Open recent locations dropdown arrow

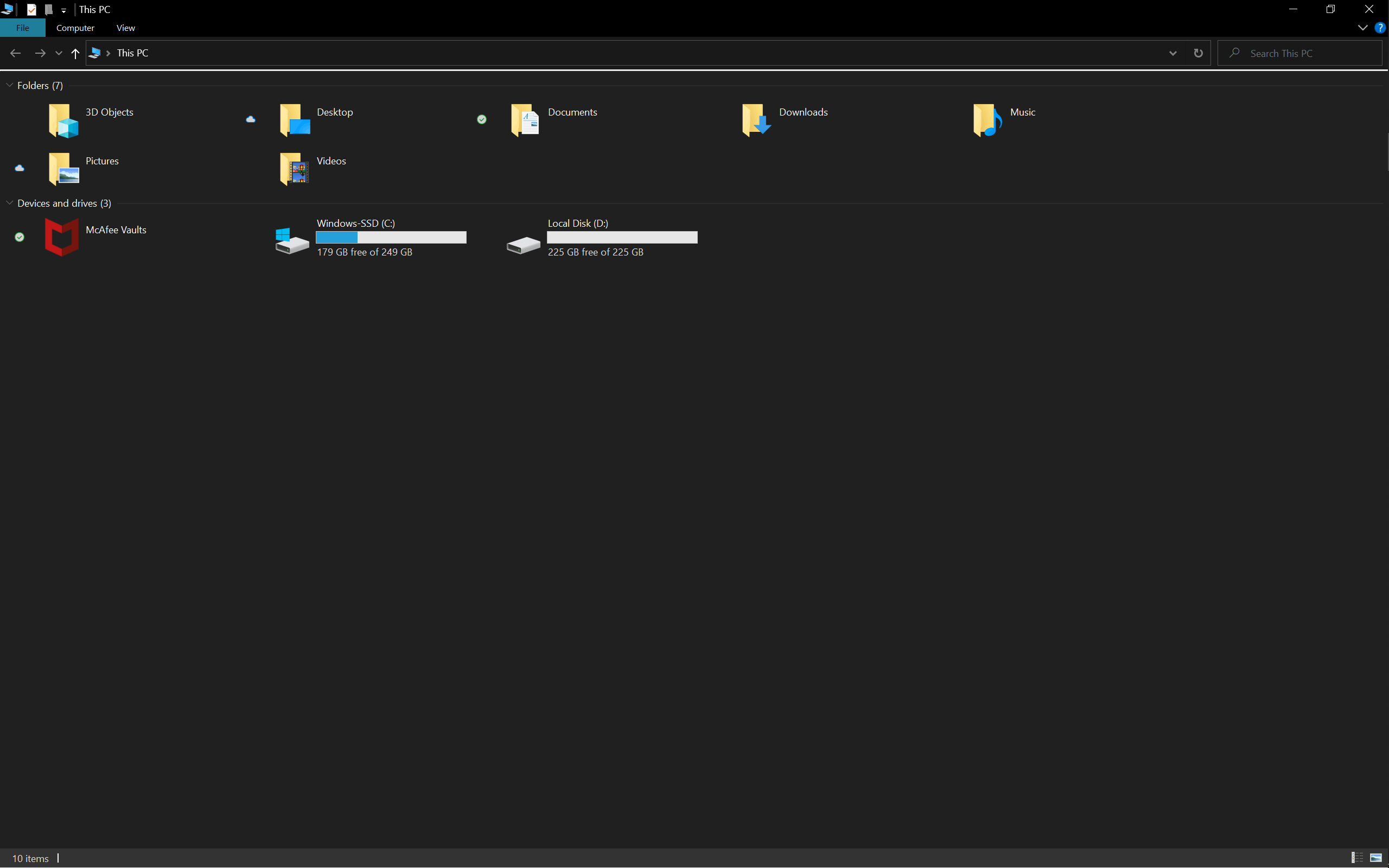[x=59, y=53]
